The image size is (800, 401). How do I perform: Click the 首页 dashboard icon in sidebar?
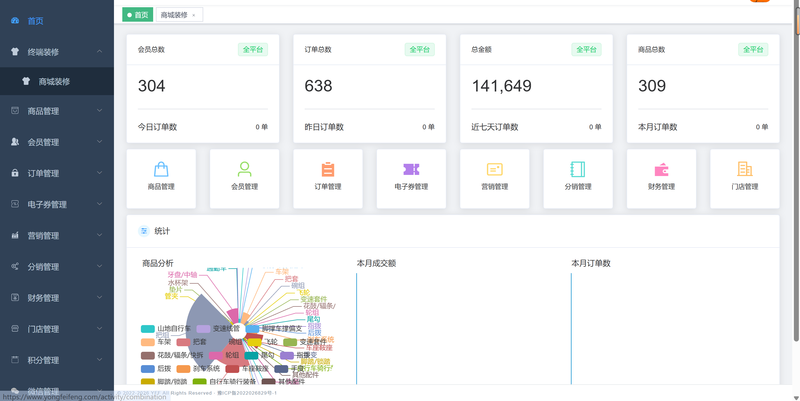tap(15, 21)
